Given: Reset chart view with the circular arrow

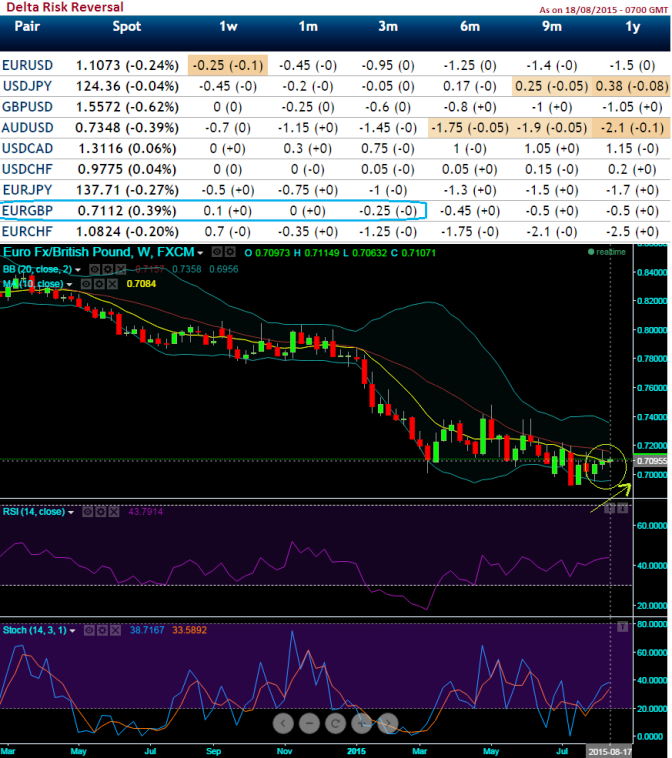Looking at the screenshot, I should tap(335, 722).
